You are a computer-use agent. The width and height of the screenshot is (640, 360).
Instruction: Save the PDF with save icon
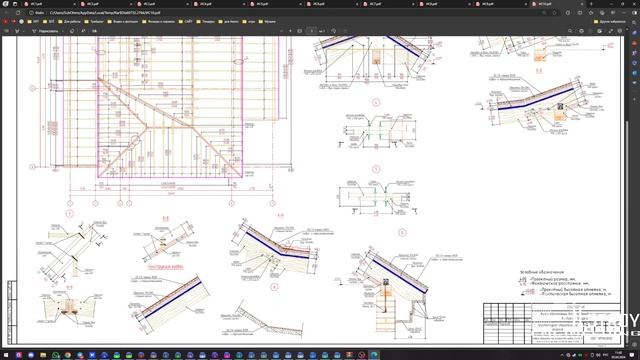point(590,31)
